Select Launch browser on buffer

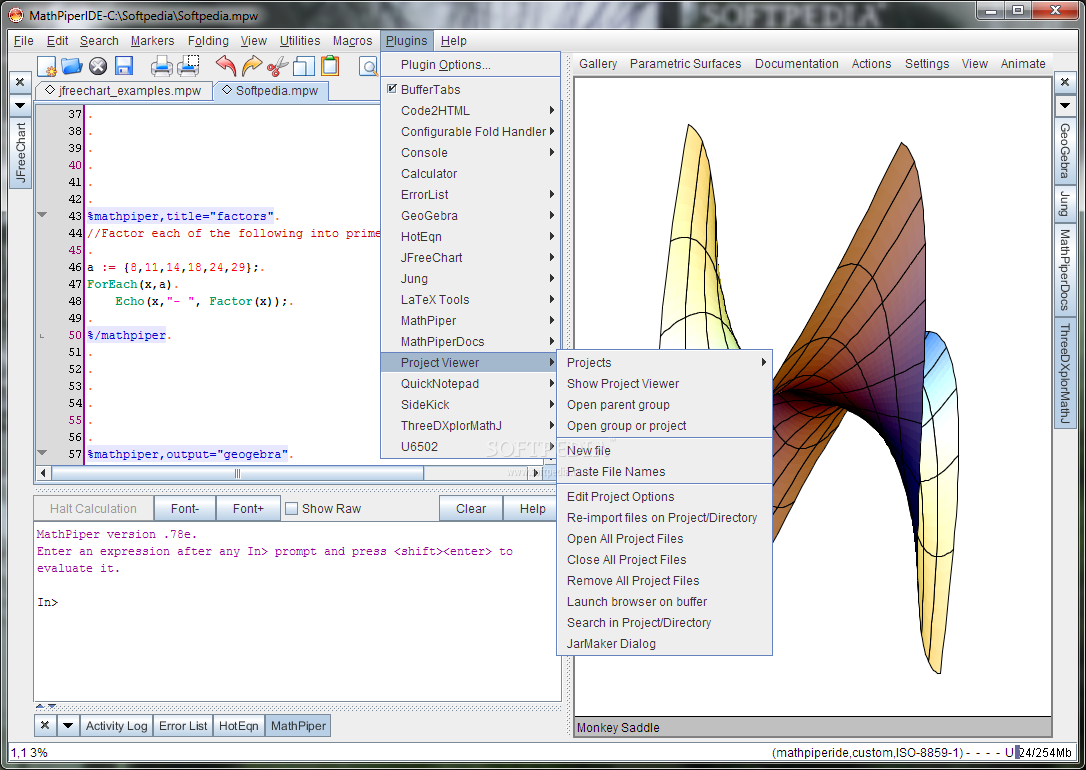point(665,602)
